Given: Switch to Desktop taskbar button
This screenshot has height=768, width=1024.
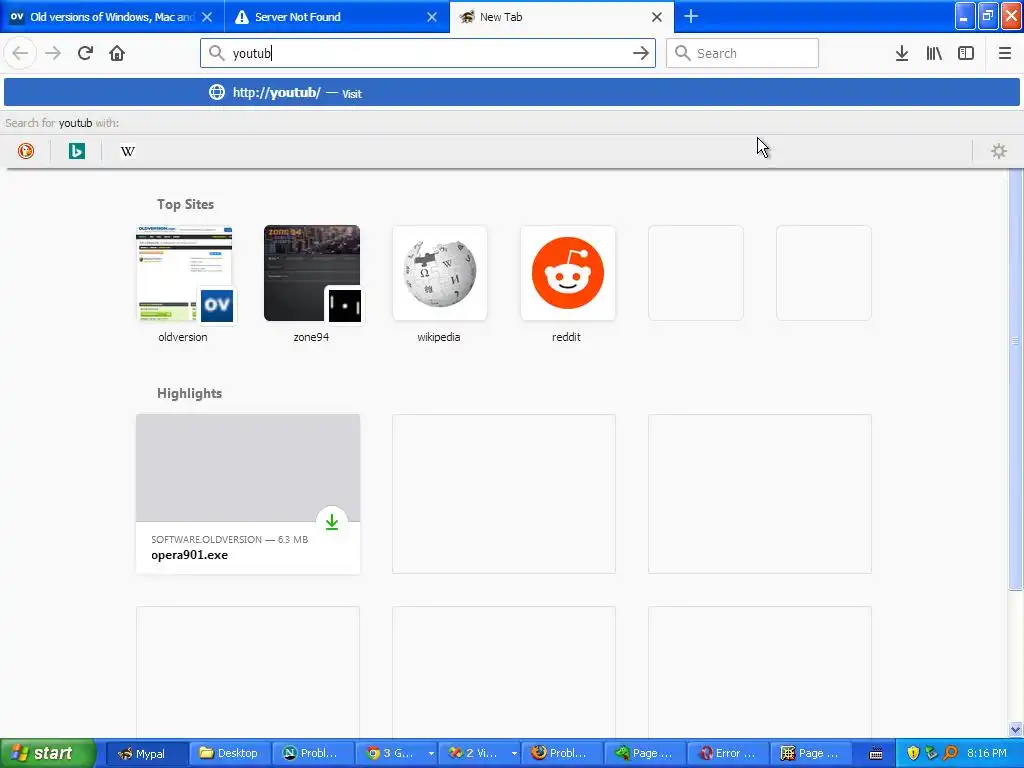Looking at the screenshot, I should pos(230,753).
